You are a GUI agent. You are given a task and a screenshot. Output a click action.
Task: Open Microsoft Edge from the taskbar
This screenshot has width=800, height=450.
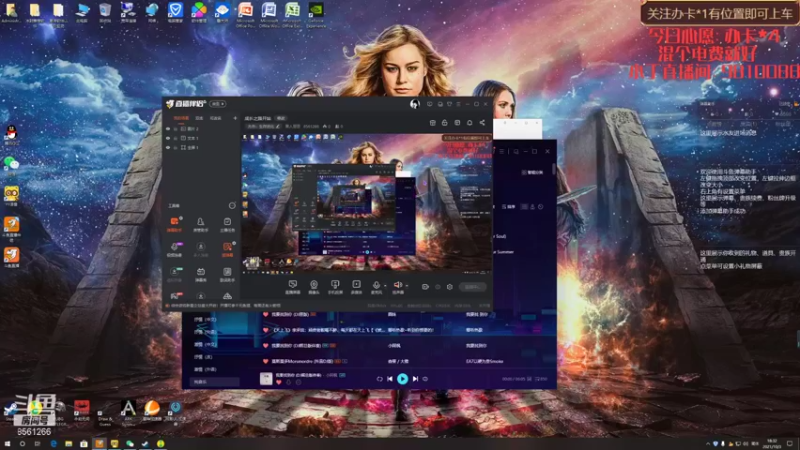[x=54, y=444]
